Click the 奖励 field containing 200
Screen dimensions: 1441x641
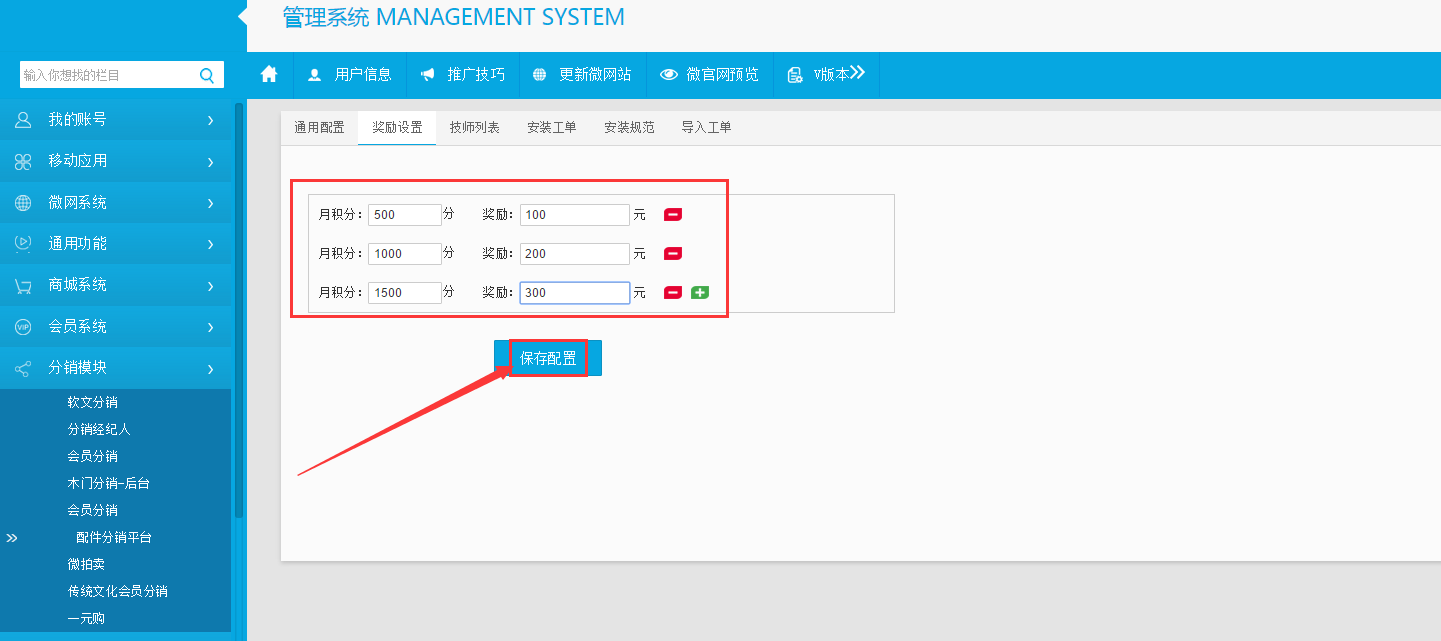click(575, 253)
